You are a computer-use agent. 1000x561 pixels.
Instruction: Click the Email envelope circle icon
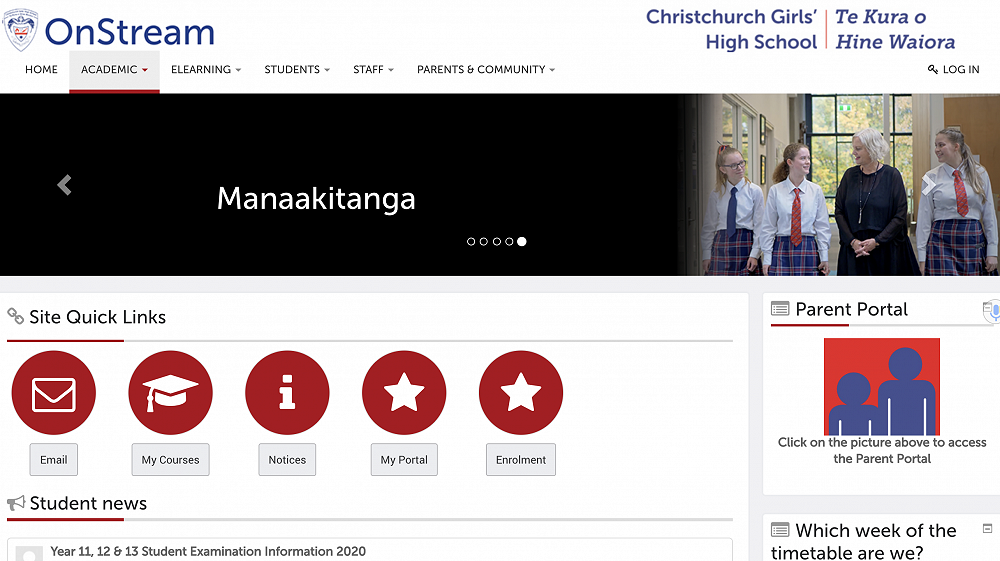(x=54, y=393)
